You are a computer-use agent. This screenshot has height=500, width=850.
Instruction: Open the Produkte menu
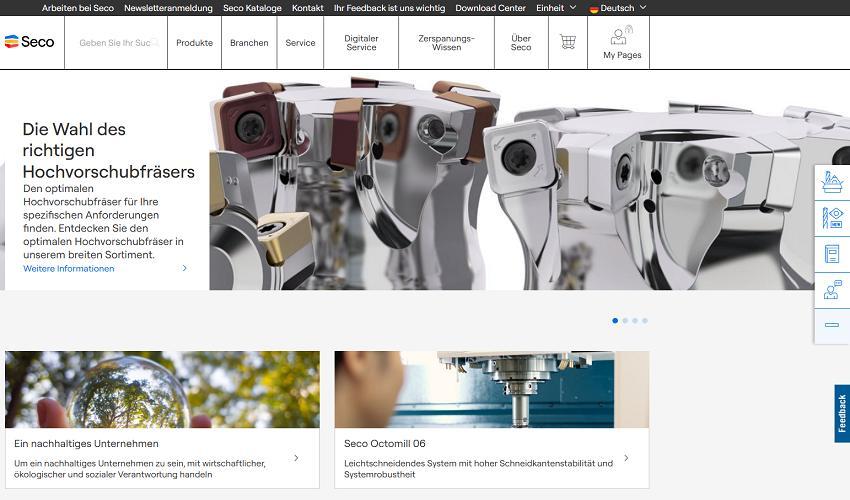point(194,43)
